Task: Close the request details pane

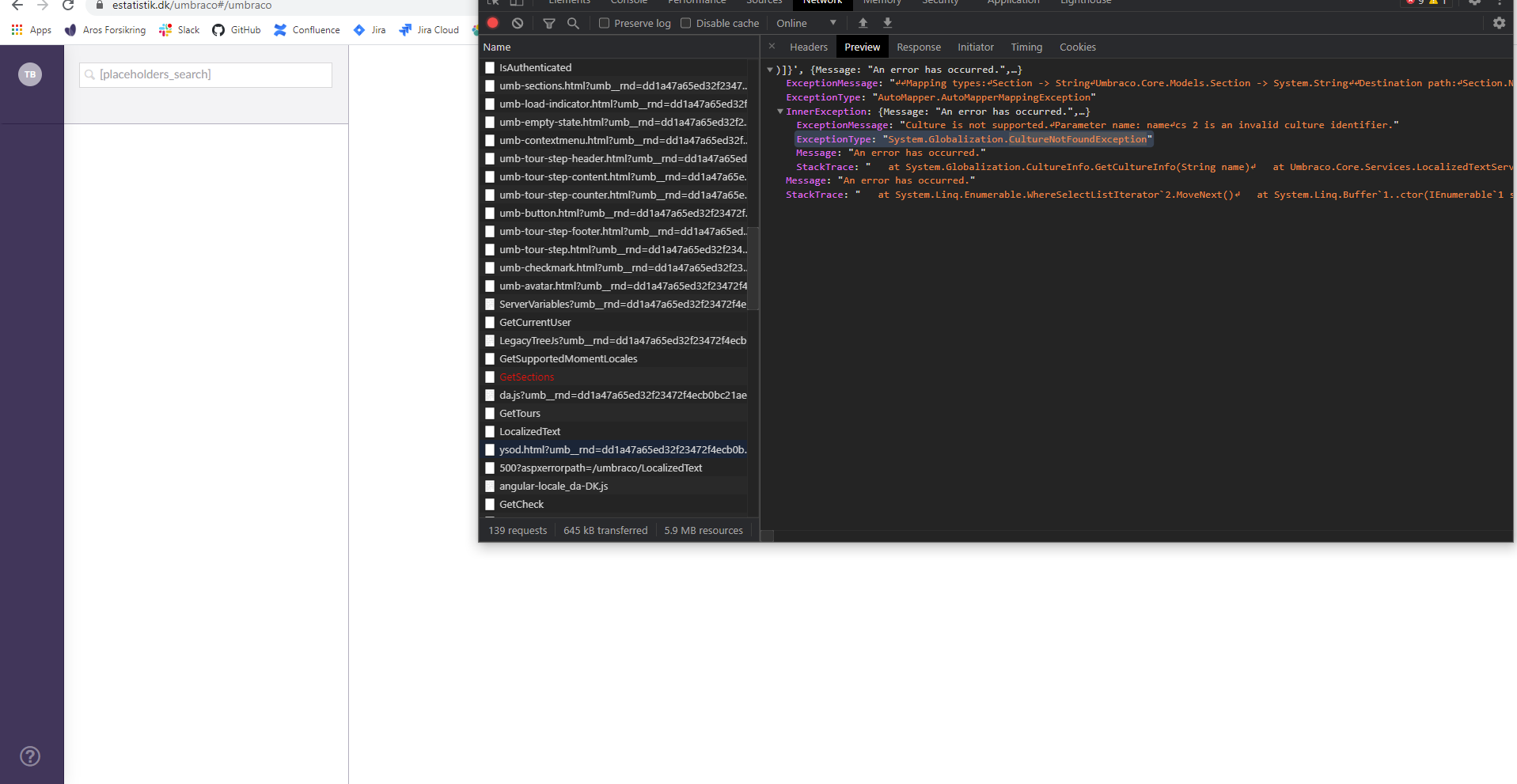Action: [x=772, y=47]
